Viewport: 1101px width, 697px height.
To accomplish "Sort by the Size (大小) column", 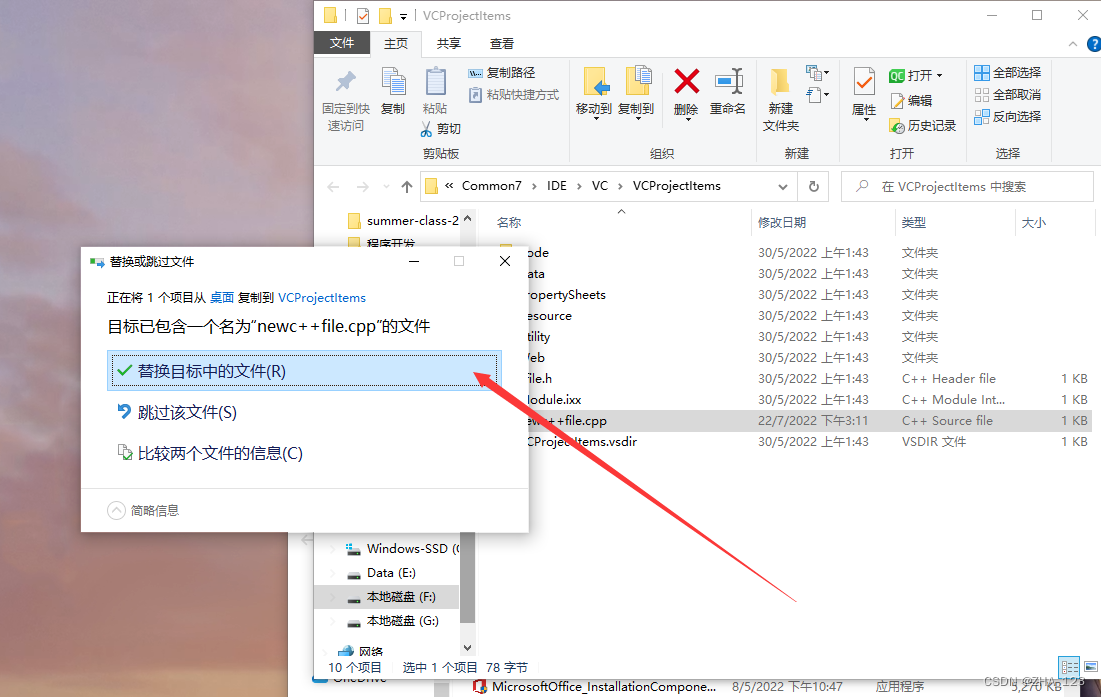I will click(1034, 223).
